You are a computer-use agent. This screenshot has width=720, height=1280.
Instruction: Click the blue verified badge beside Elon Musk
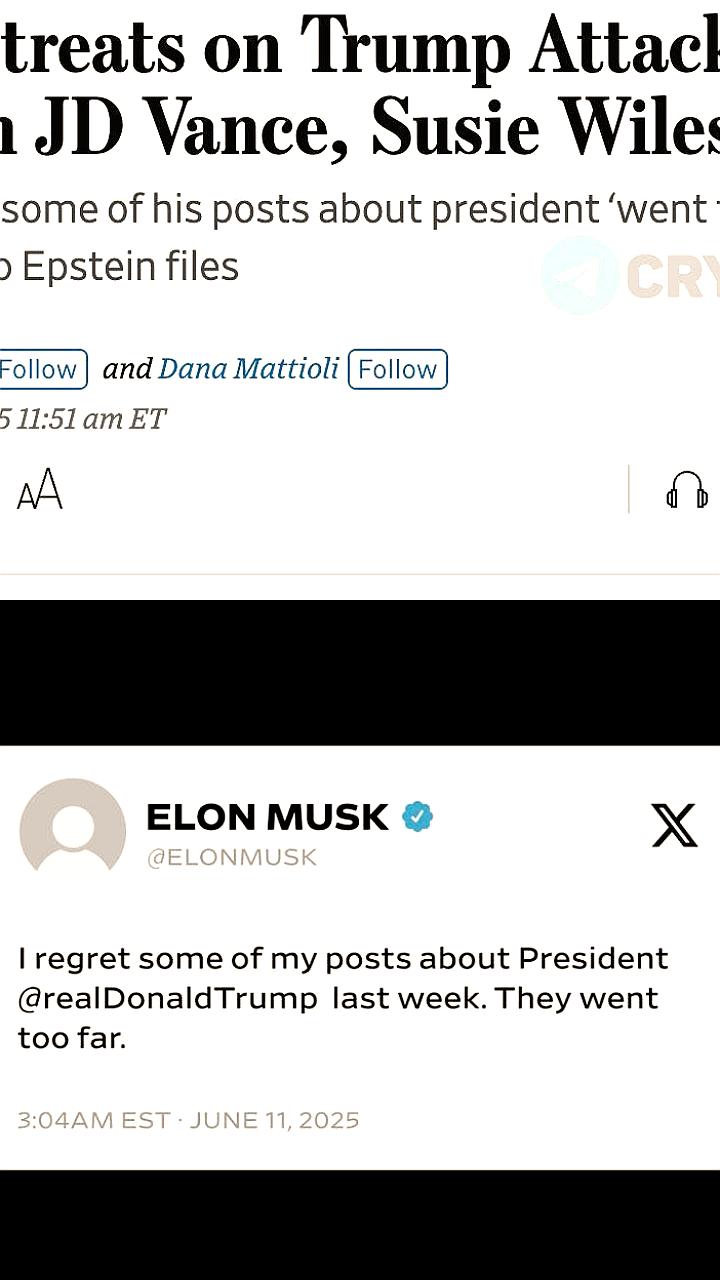417,817
